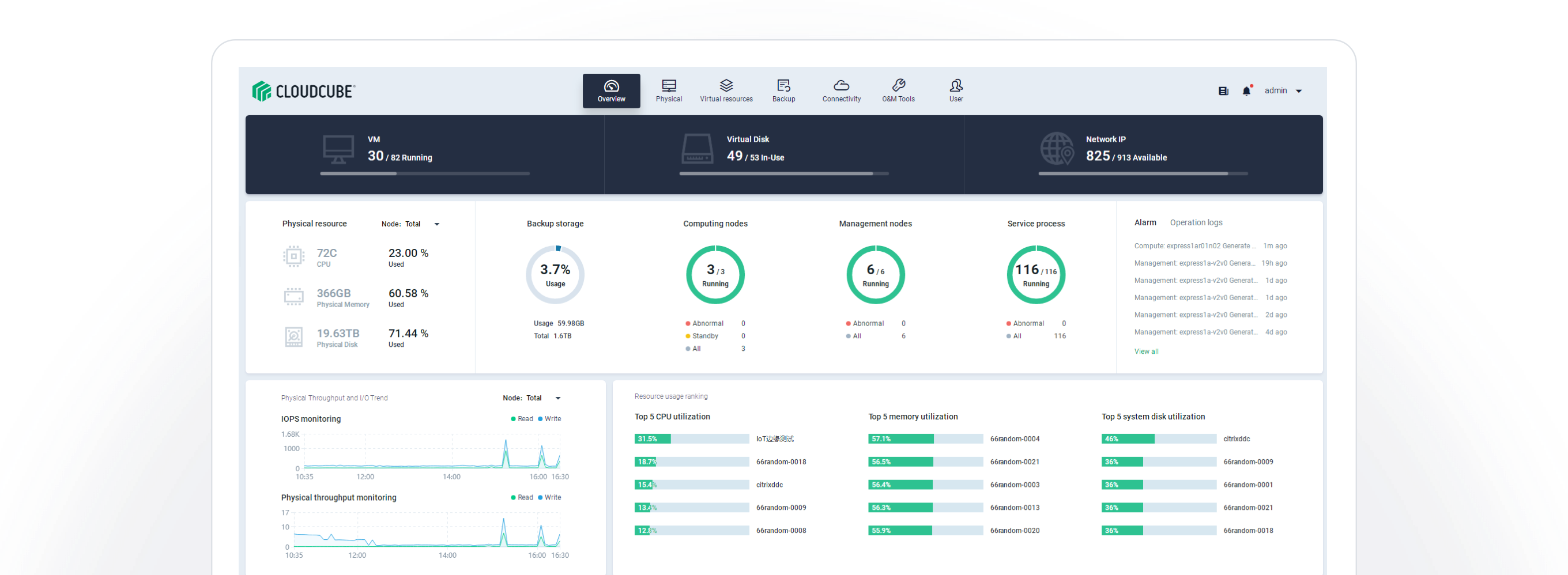Screen dimensions: 1568x575
Task: Expand the admin account dropdown
Action: [x=1283, y=90]
